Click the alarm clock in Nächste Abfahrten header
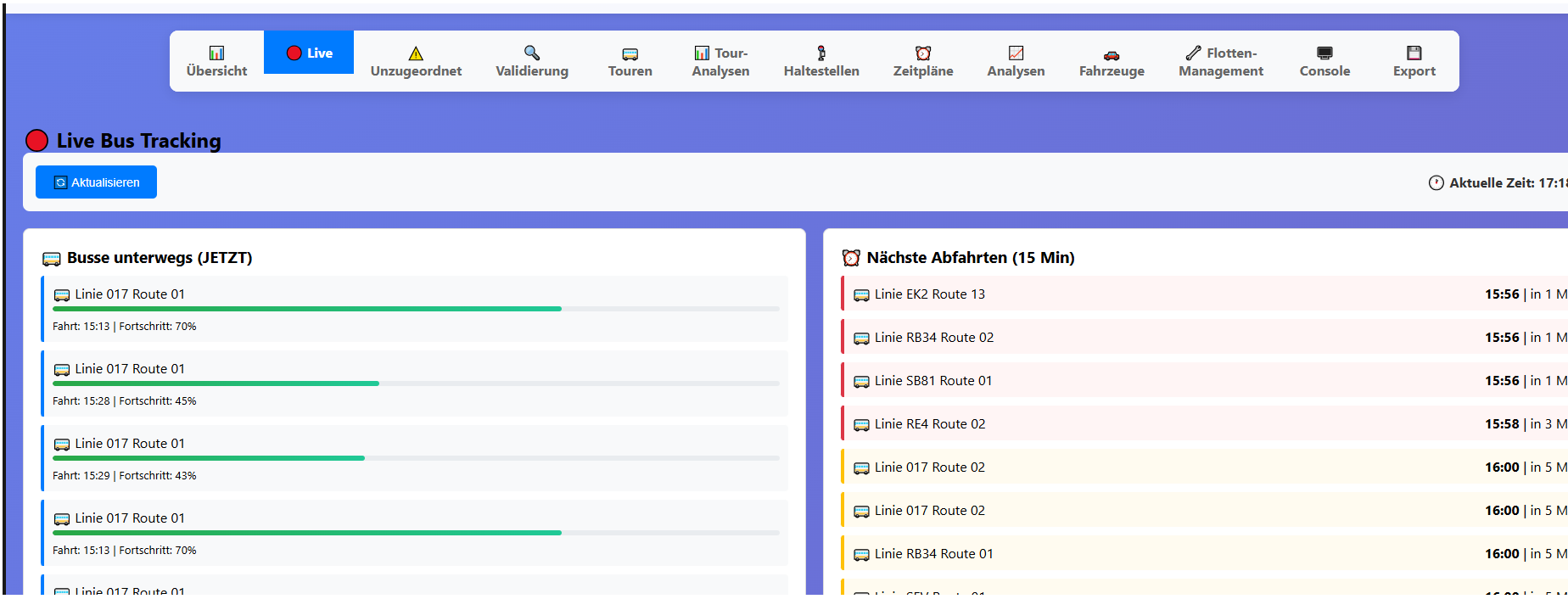The height and width of the screenshot is (599, 1568). coord(851,258)
